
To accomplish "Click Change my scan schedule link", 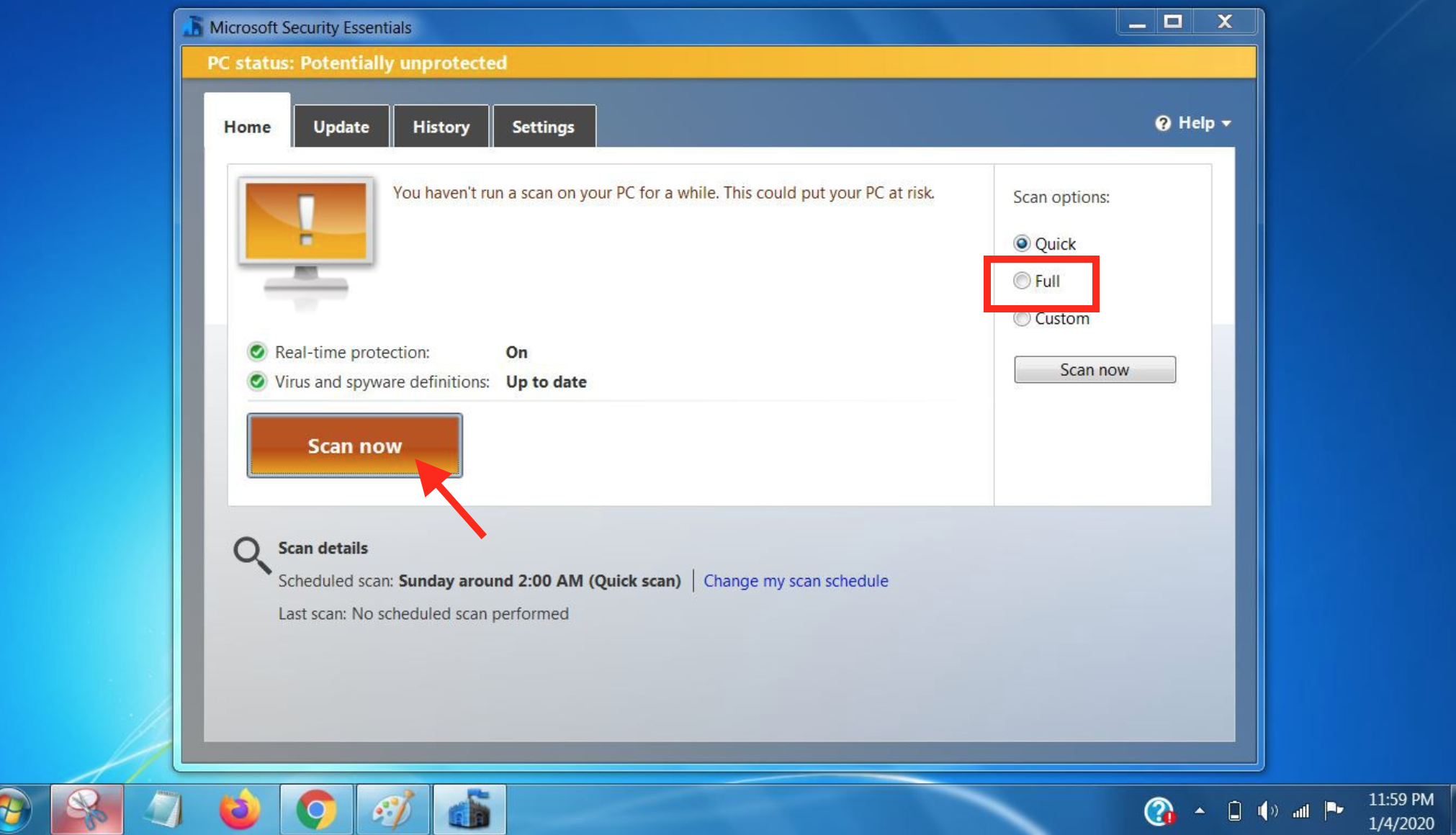I will click(x=796, y=581).
